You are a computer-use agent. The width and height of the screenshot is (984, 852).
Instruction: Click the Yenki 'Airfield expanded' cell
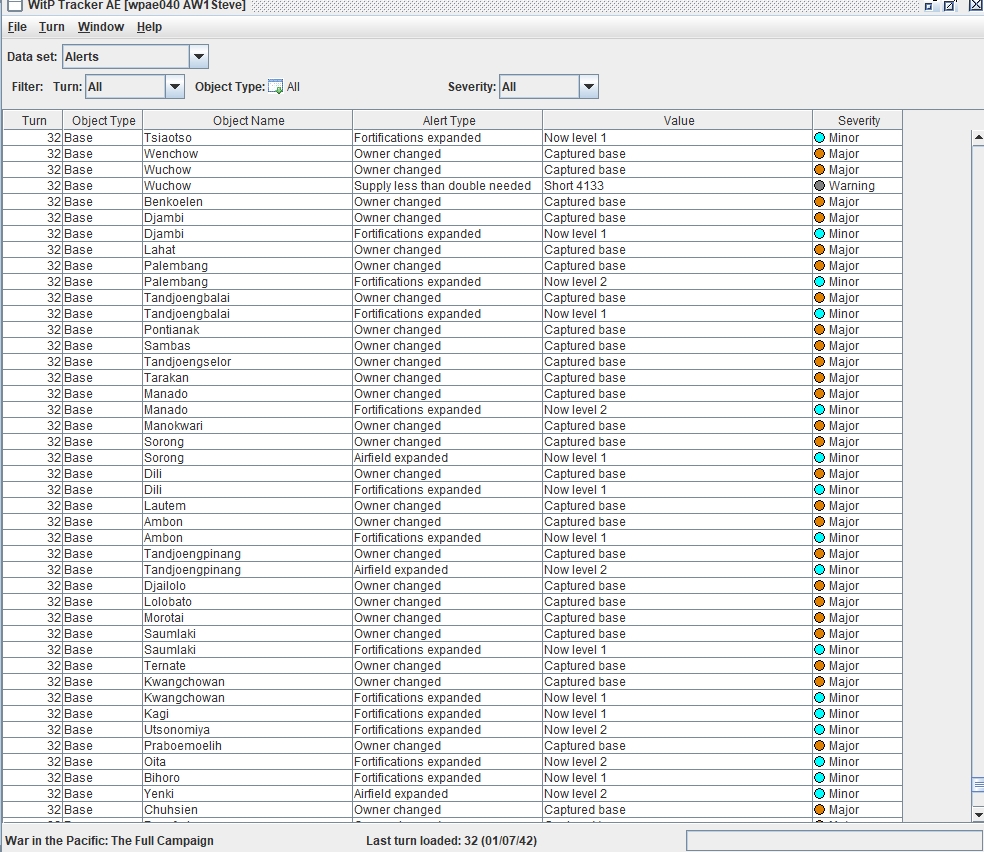(x=448, y=794)
